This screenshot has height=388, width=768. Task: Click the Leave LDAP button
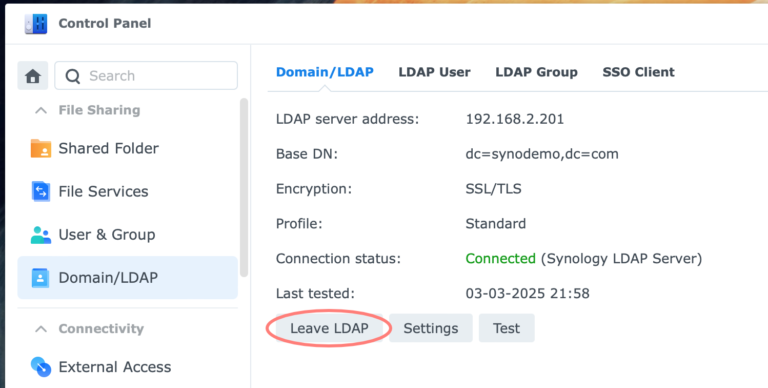pyautogui.click(x=329, y=328)
